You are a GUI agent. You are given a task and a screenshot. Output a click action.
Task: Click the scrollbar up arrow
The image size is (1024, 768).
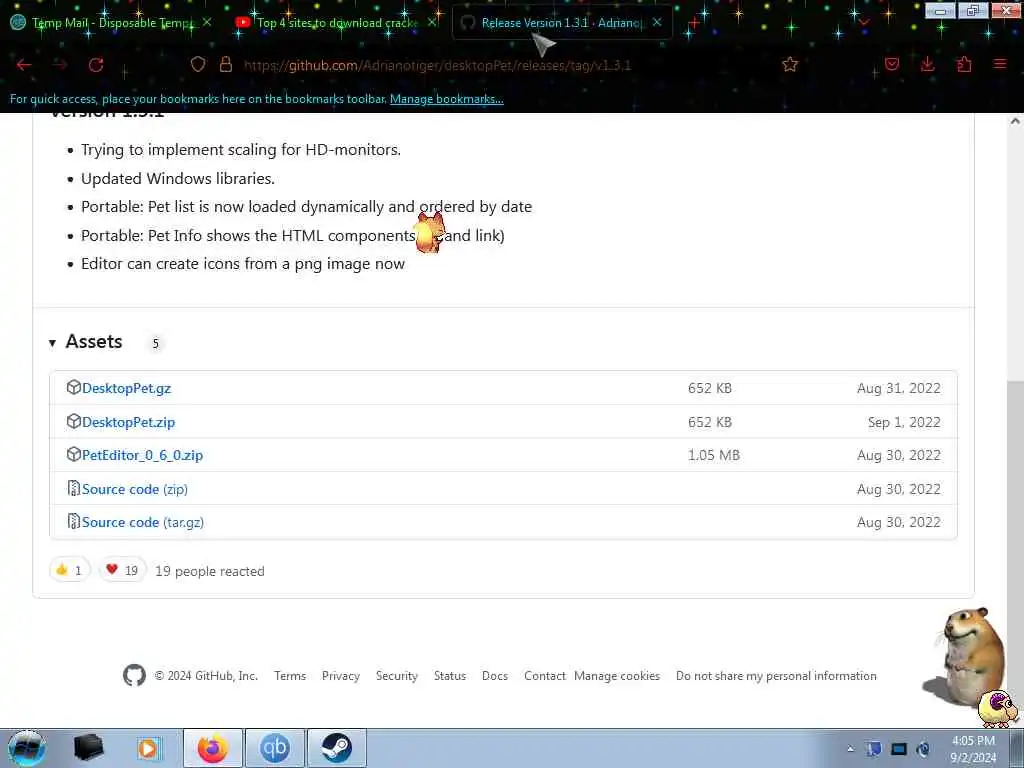pyautogui.click(x=1015, y=121)
